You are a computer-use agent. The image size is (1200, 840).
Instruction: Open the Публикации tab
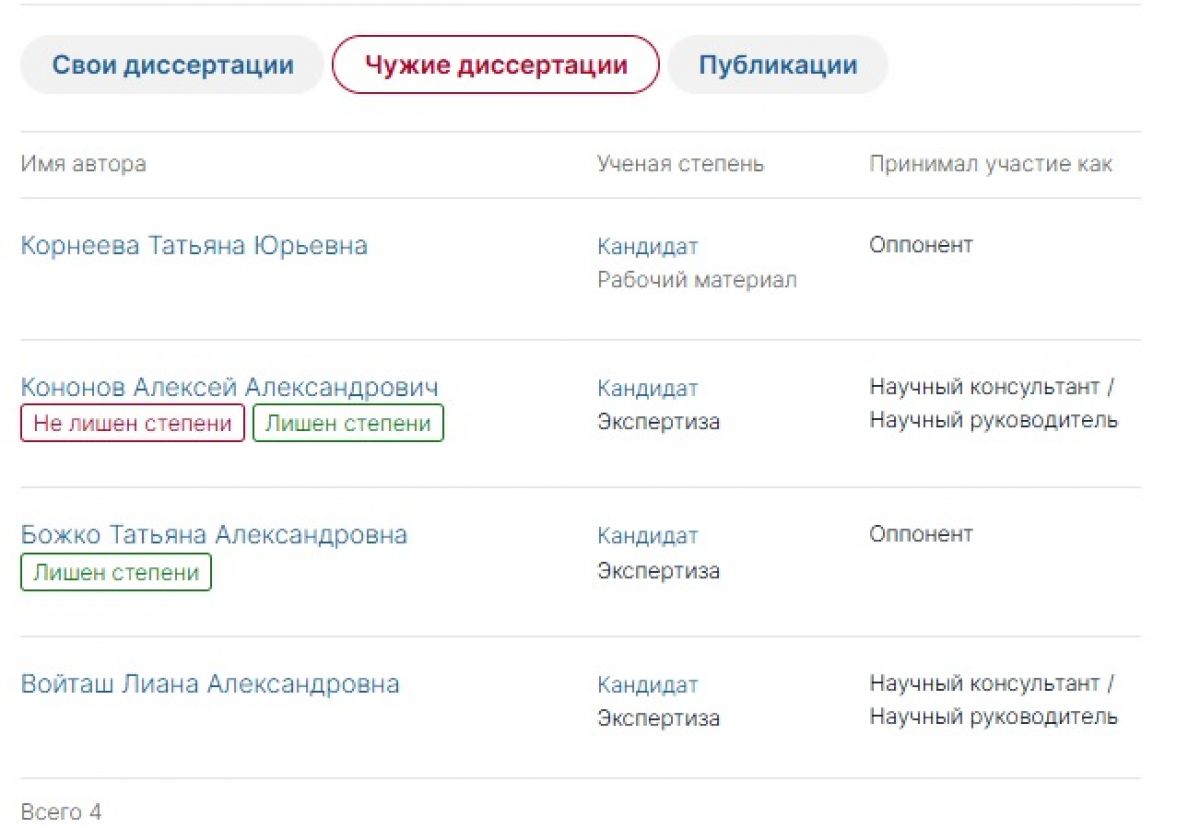point(778,66)
